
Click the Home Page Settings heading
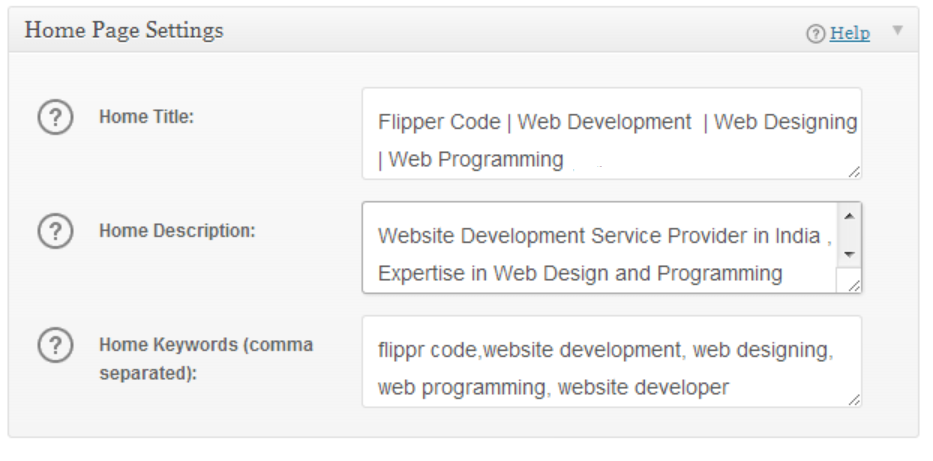tap(124, 30)
